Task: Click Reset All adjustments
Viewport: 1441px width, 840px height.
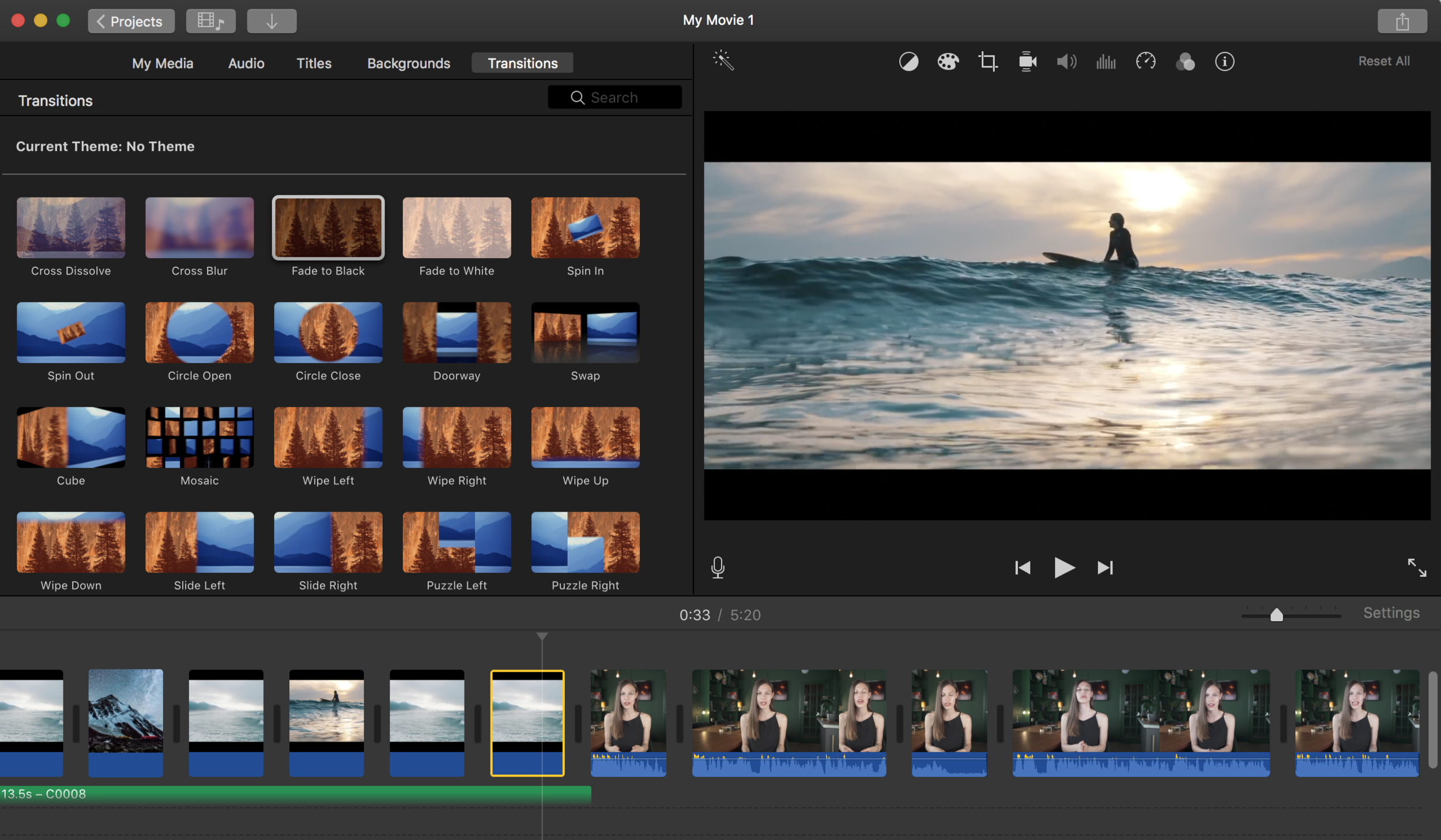Action: click(1383, 61)
